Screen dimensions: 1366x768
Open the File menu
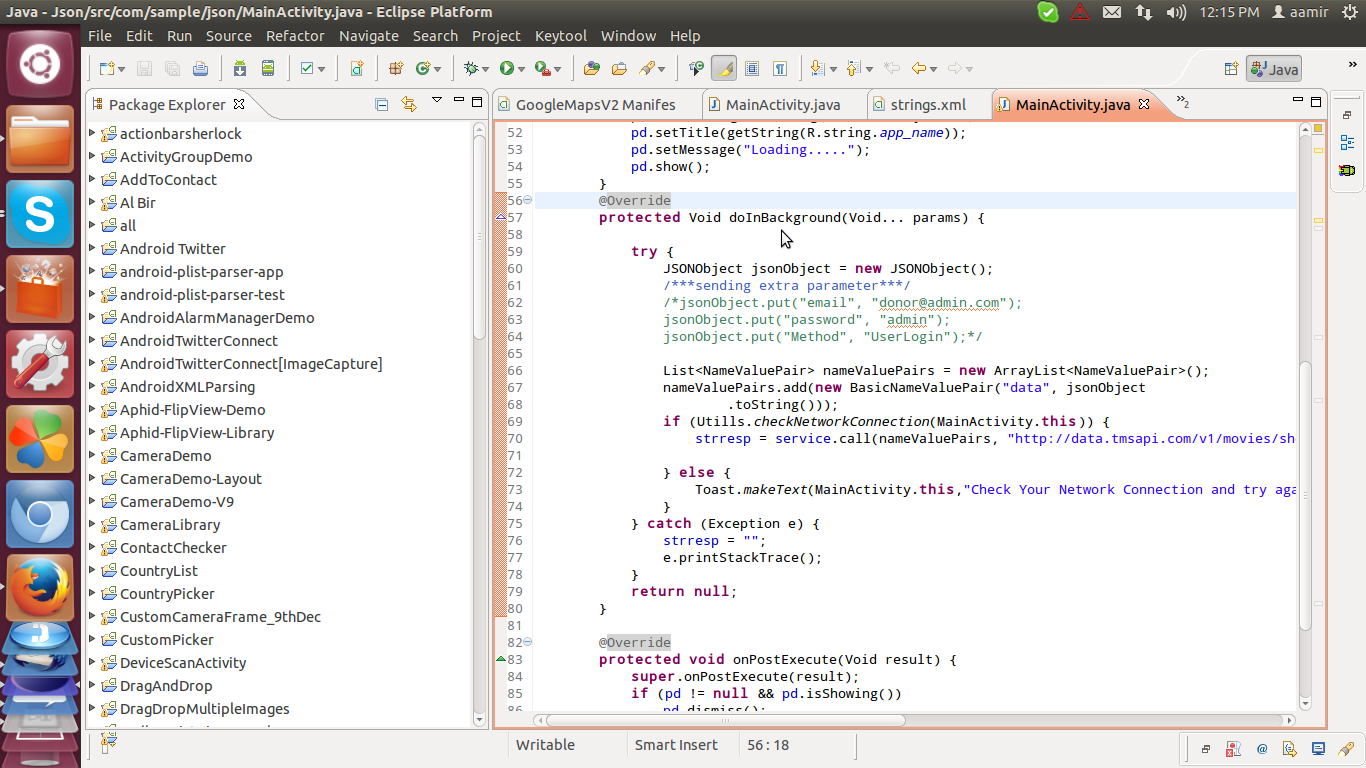100,35
